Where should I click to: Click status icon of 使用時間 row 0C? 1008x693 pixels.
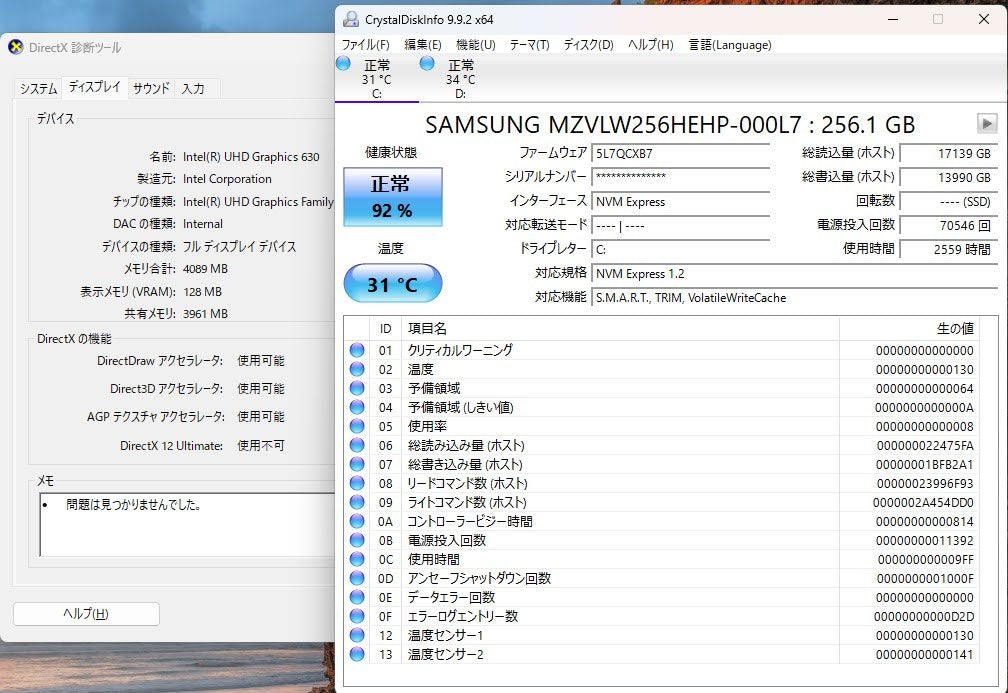point(357,559)
